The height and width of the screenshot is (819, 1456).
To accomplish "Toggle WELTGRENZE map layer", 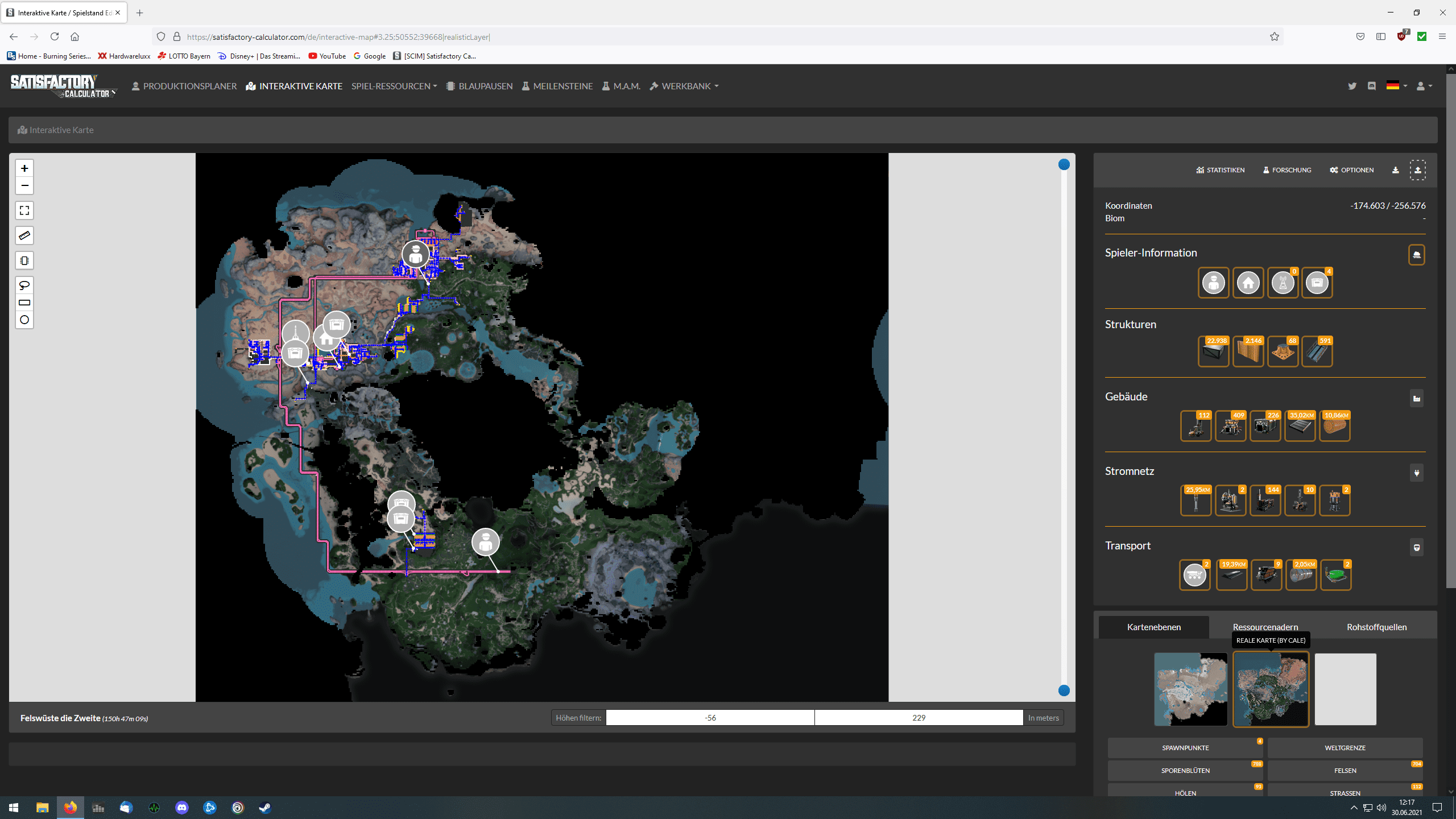I will pyautogui.click(x=1345, y=748).
